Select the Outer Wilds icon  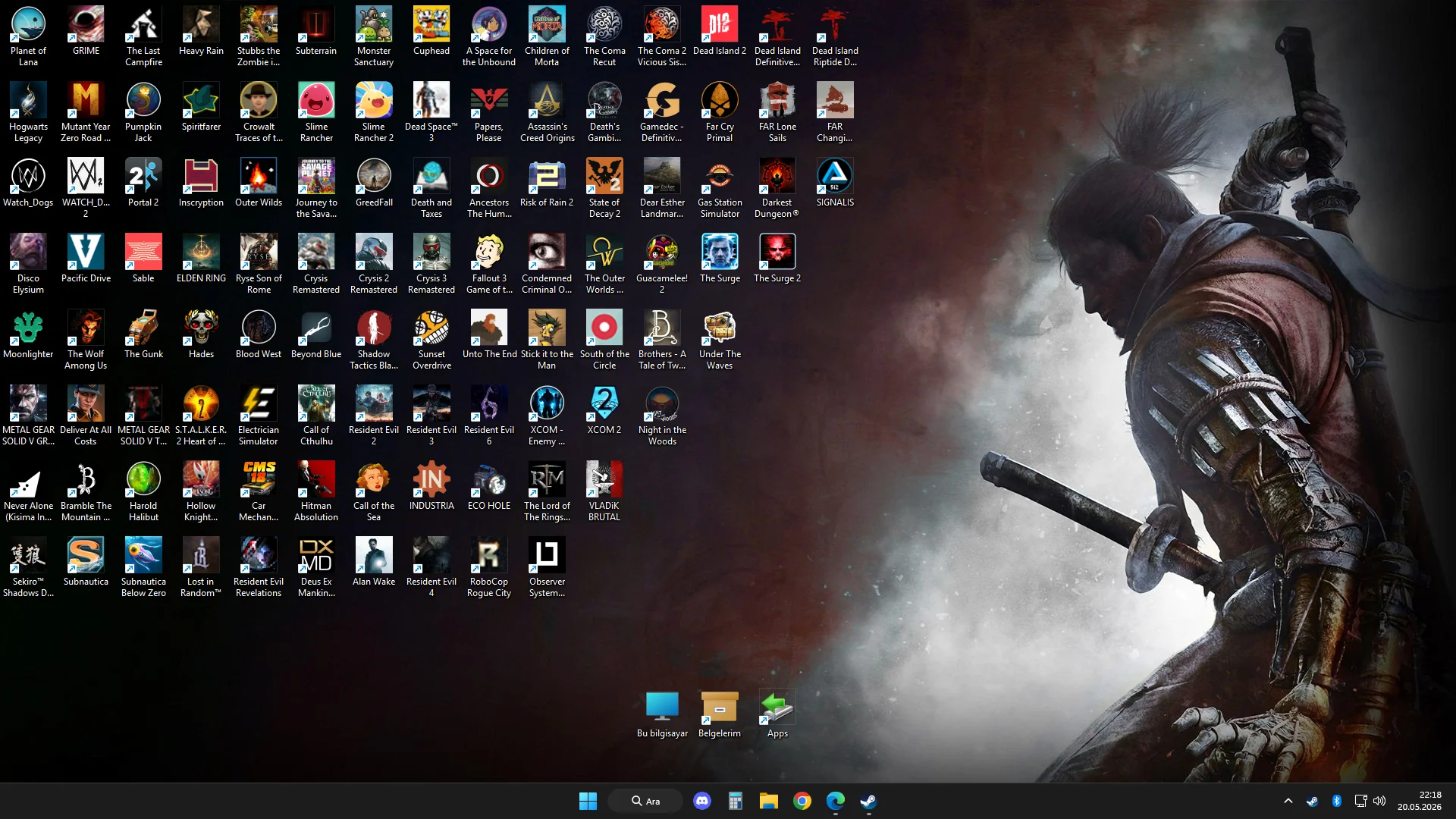pos(259,183)
